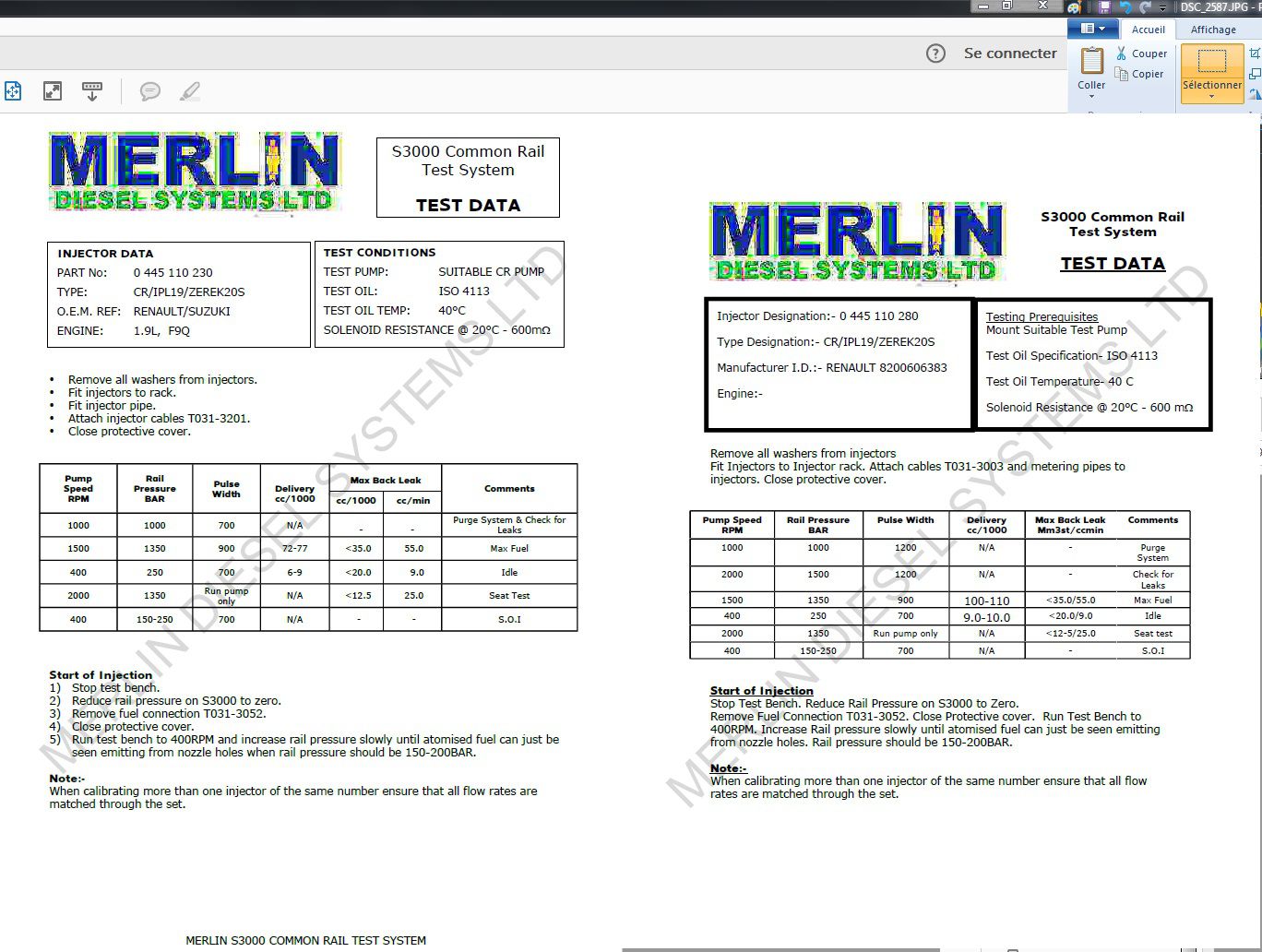
Task: Click the restore button in the dark title bar
Action: coord(1007,6)
